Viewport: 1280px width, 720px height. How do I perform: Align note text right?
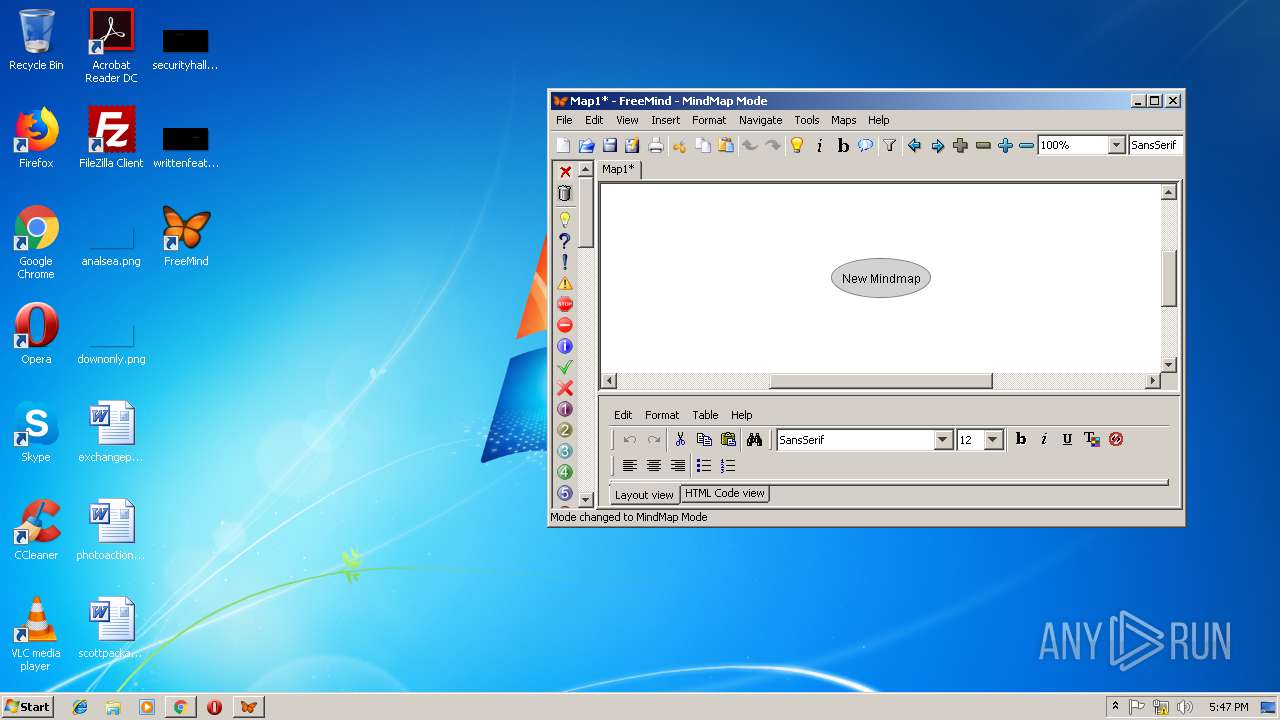pos(678,466)
